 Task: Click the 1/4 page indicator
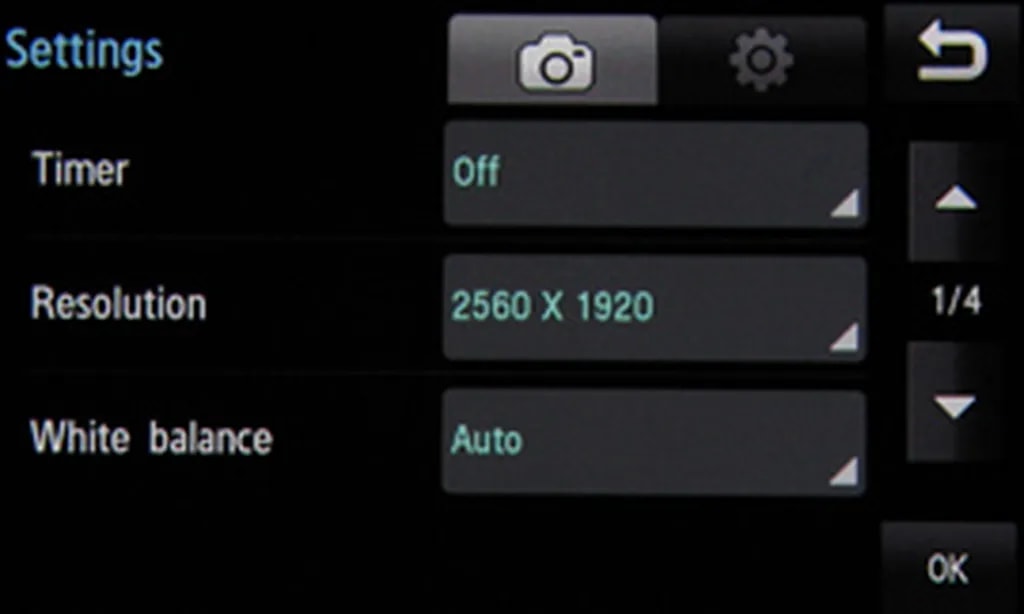coord(957,300)
